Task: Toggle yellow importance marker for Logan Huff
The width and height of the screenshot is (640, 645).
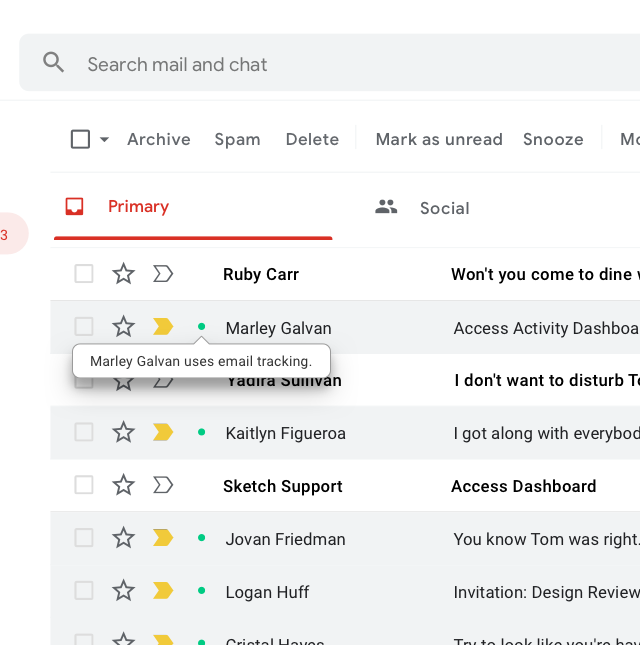Action: (x=162, y=591)
